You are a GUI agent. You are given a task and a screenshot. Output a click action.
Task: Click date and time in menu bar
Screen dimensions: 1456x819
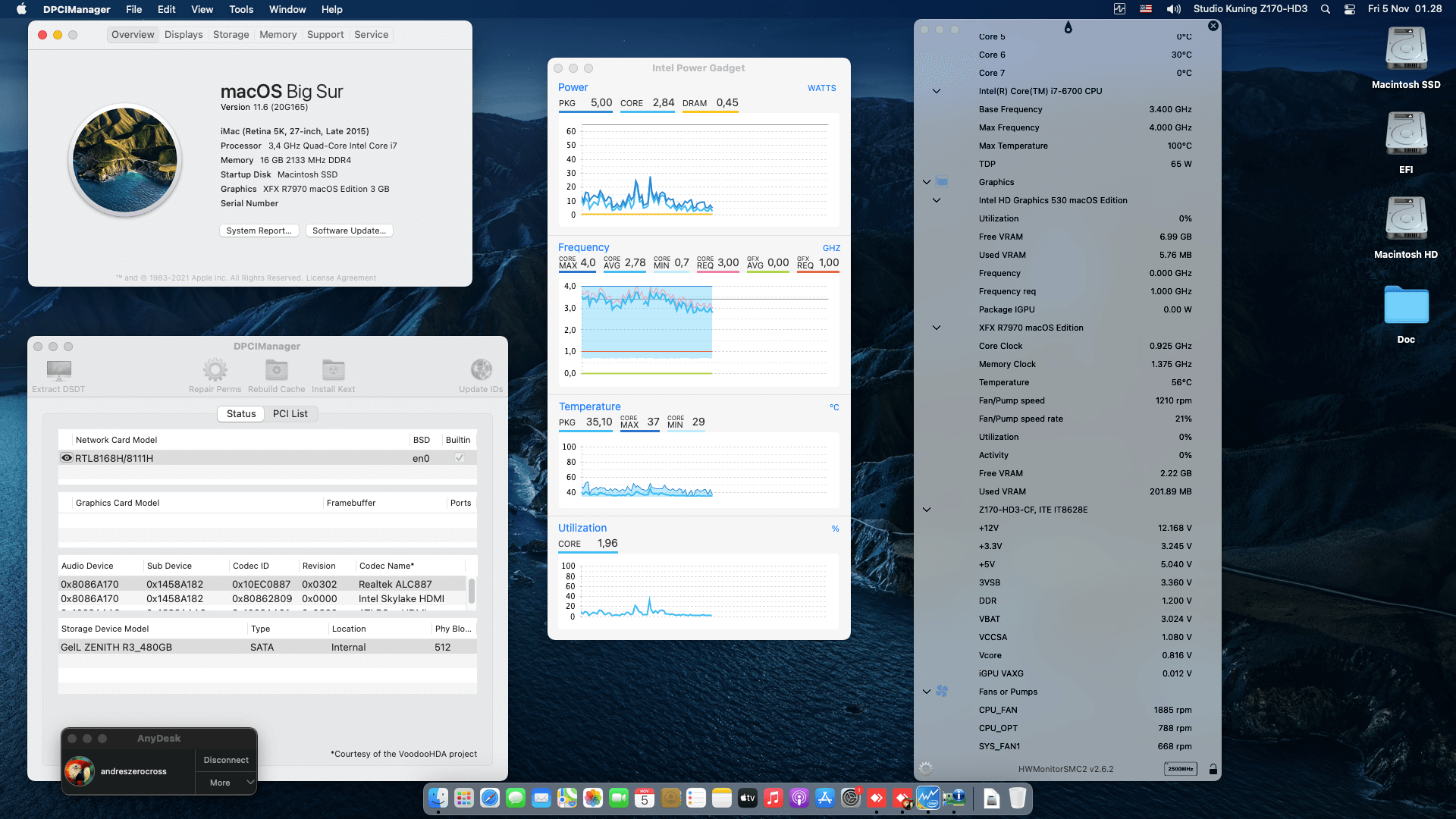tap(1404, 9)
